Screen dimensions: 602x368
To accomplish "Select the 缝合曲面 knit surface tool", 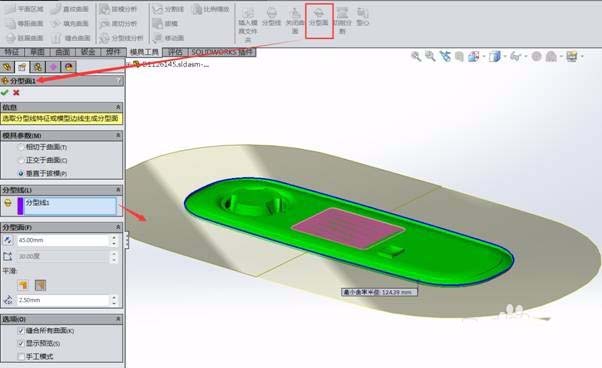I will tap(71, 38).
